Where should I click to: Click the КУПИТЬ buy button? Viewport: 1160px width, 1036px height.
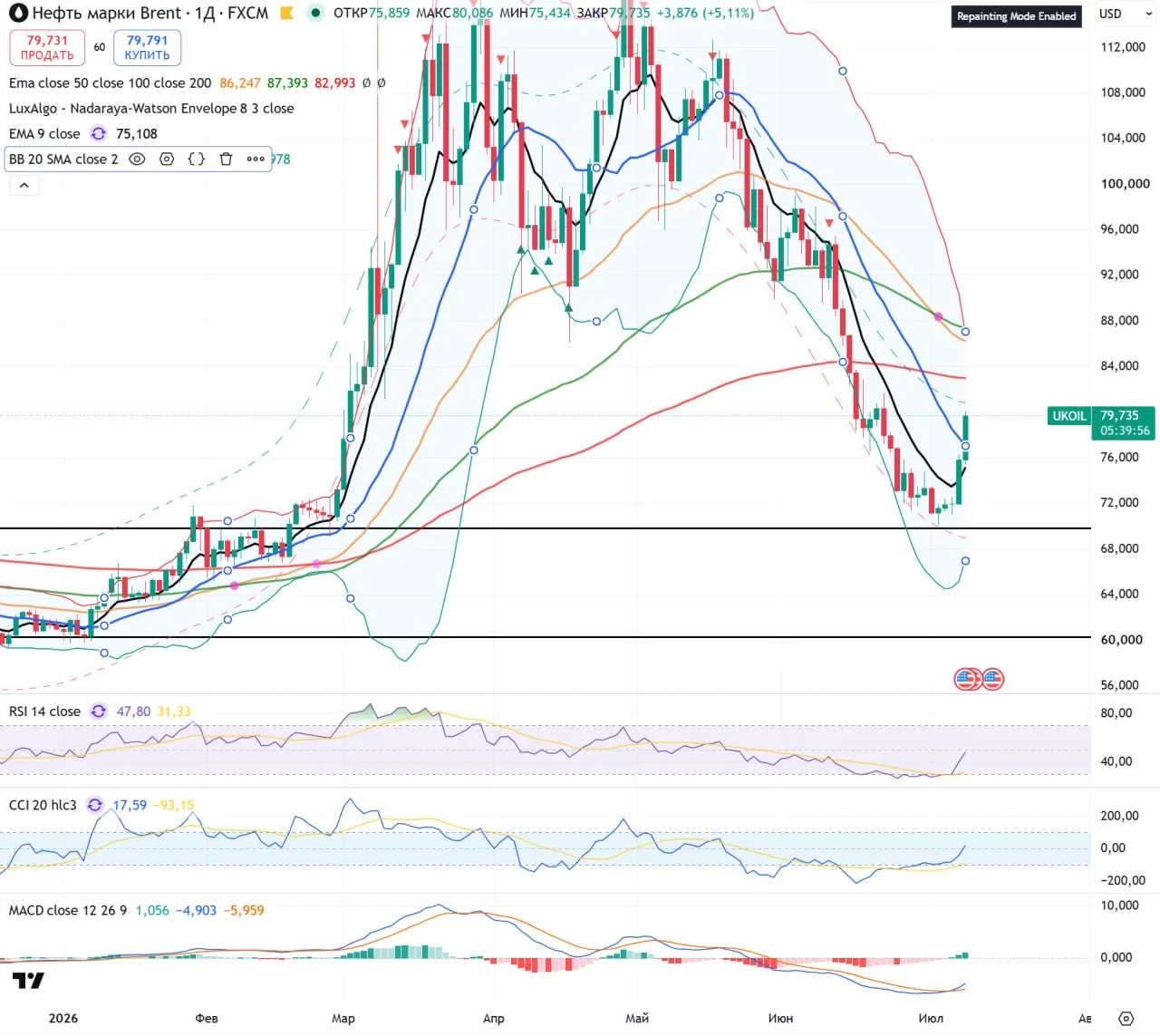coord(147,48)
